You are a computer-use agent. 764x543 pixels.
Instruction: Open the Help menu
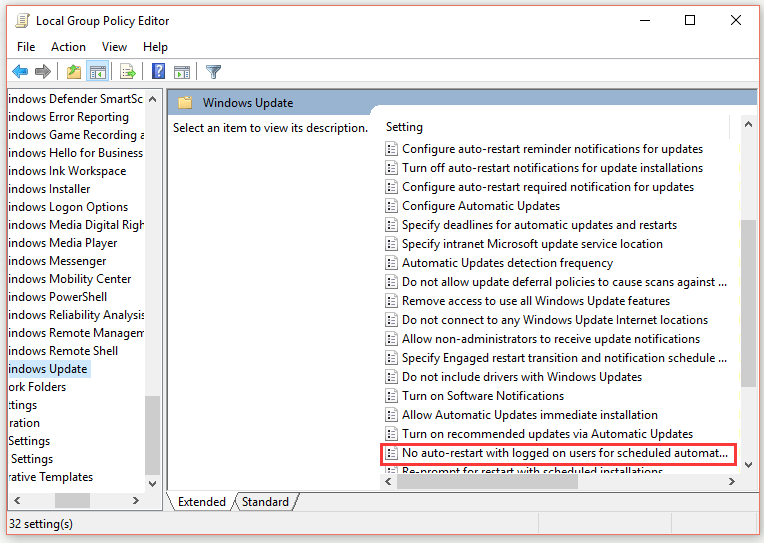(x=155, y=47)
